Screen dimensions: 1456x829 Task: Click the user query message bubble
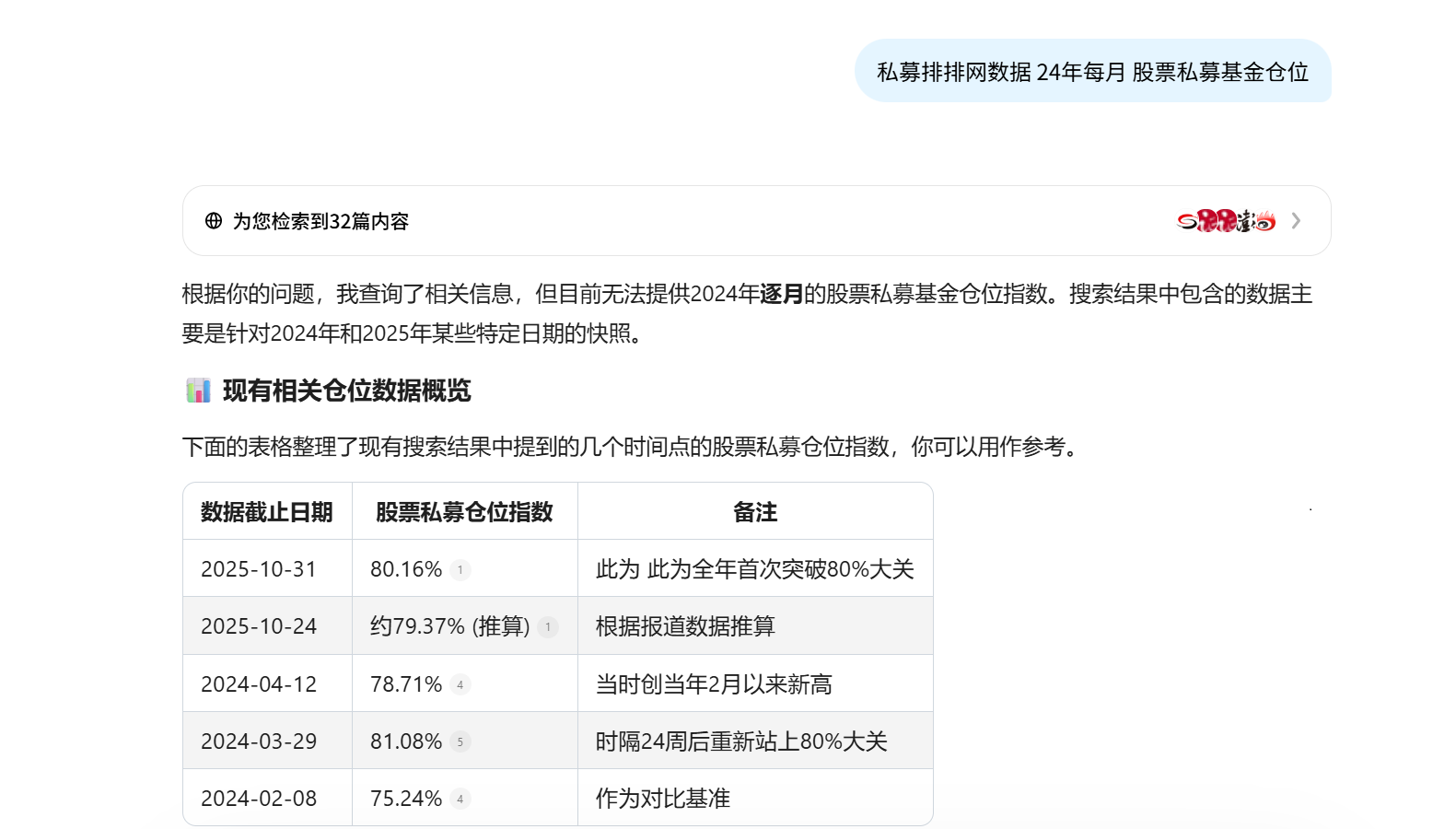[x=1092, y=72]
